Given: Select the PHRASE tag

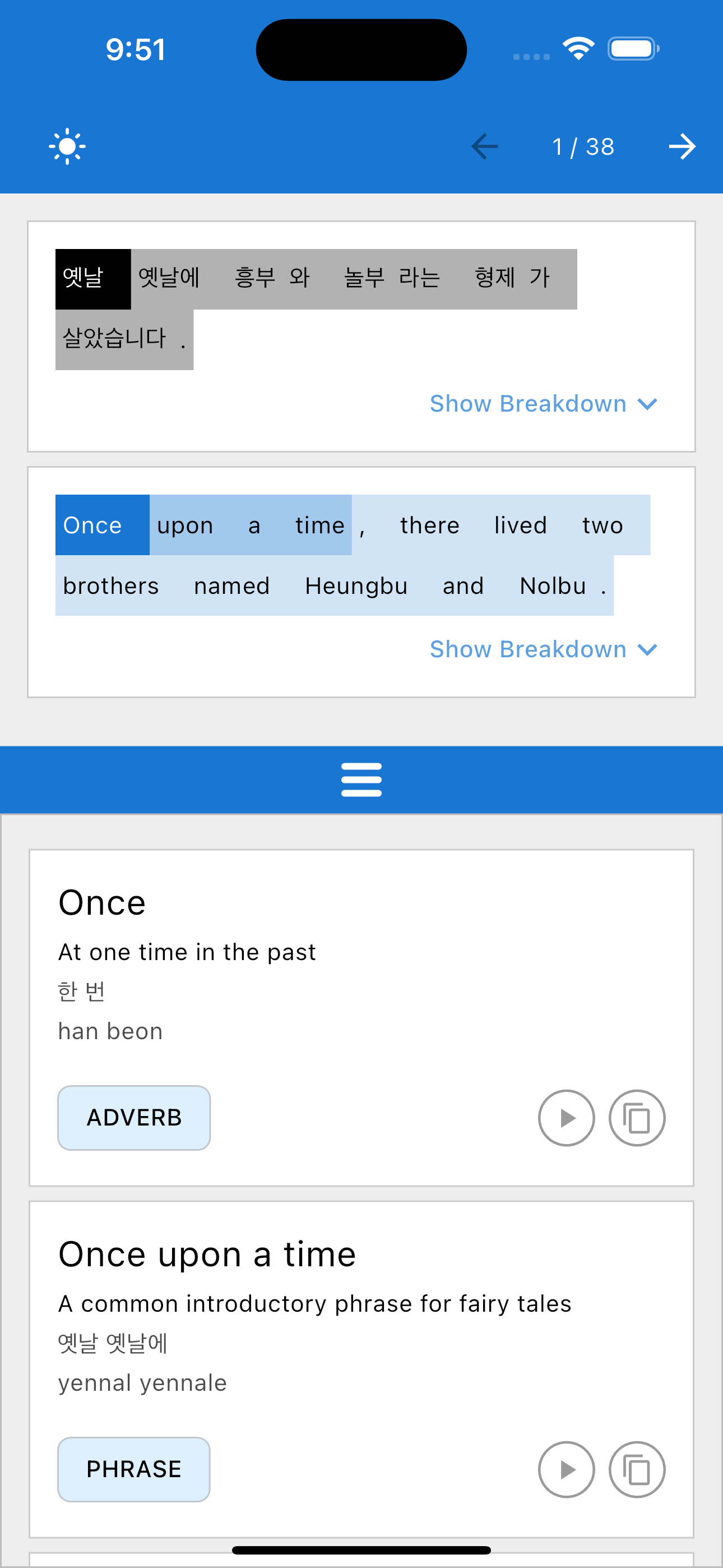Looking at the screenshot, I should [x=134, y=1469].
